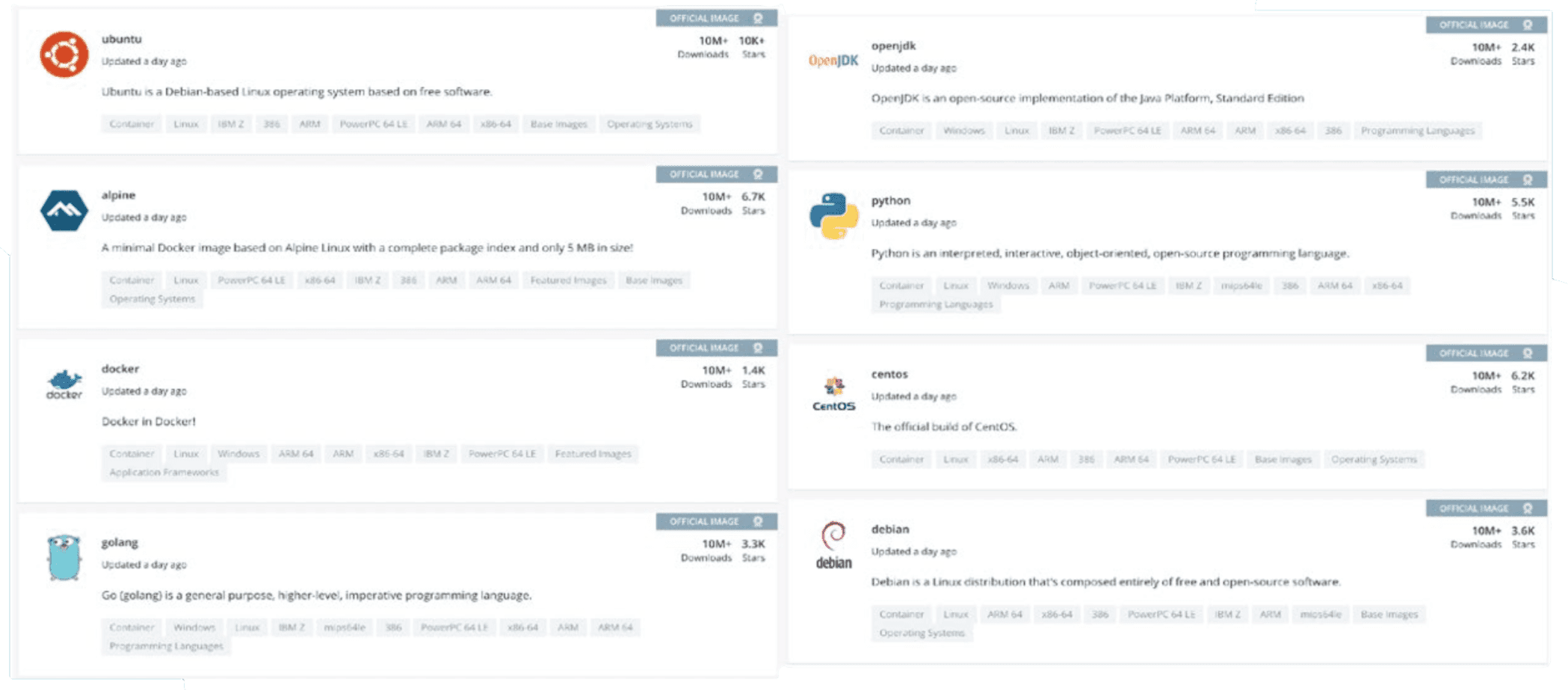Screen dimensions: 1568x690
Task: Select Container tag on ubuntu card
Action: [132, 124]
